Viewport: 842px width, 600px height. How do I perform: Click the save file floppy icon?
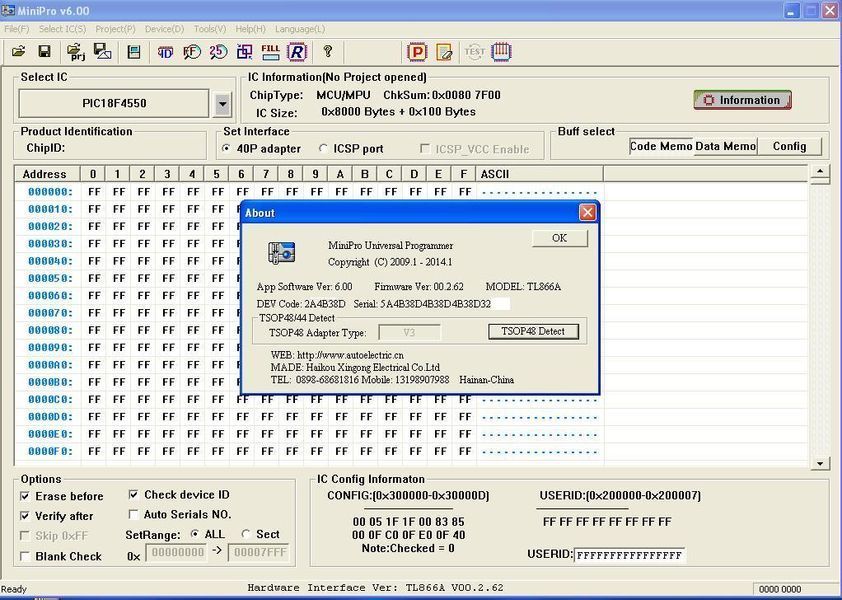pos(45,52)
